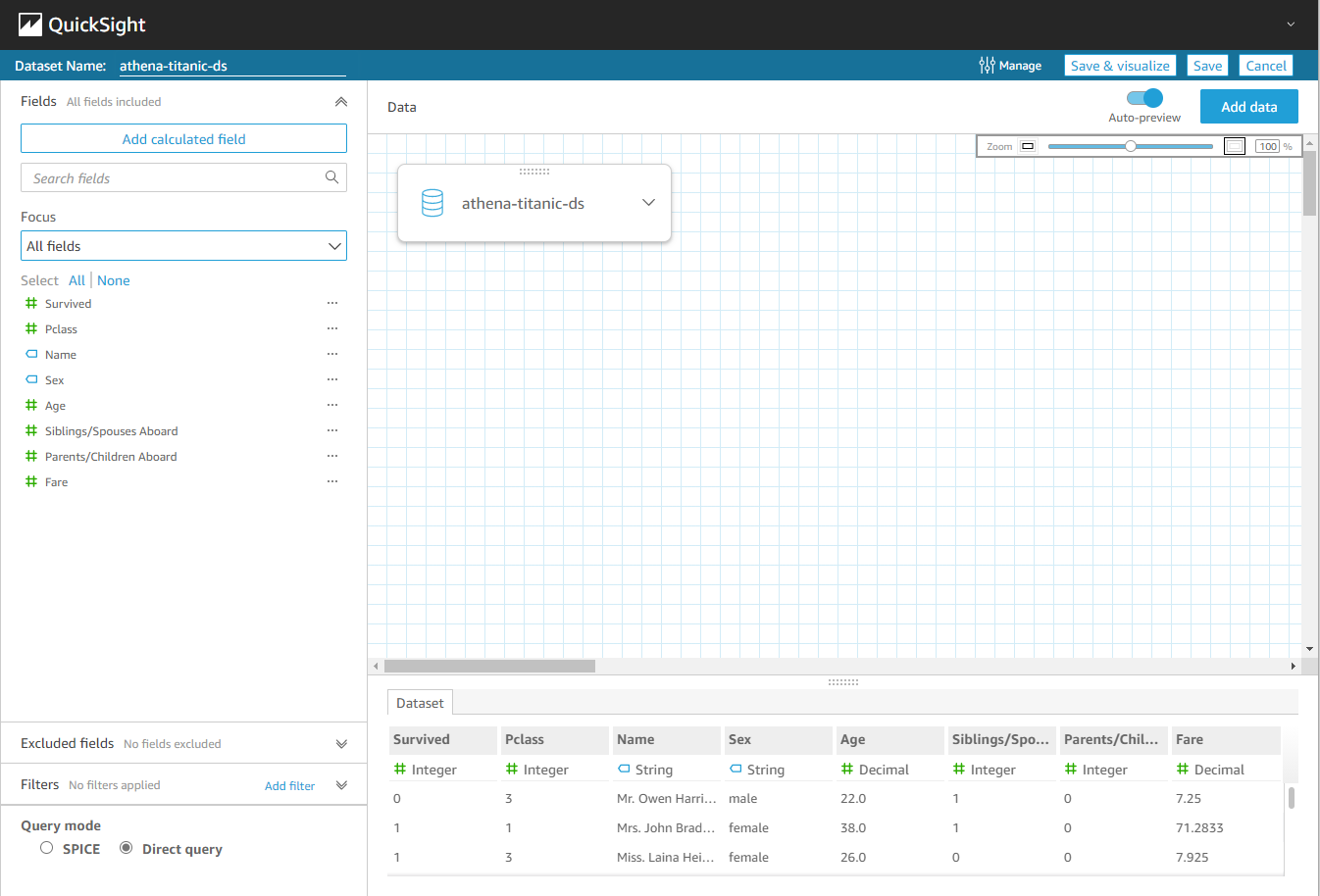Click the QuickSight logo icon
Viewport: 1320px width, 896px height.
point(30,25)
